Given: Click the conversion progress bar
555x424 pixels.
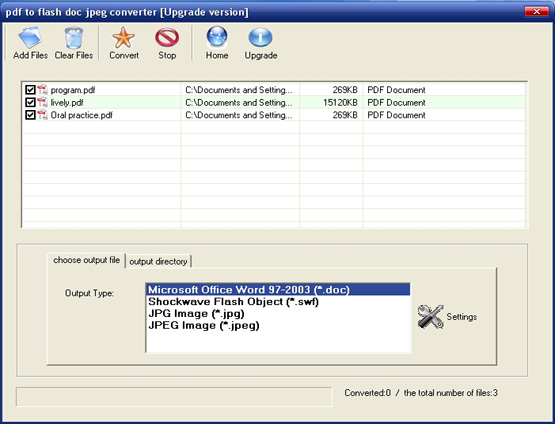Looking at the screenshot, I should point(174,396).
